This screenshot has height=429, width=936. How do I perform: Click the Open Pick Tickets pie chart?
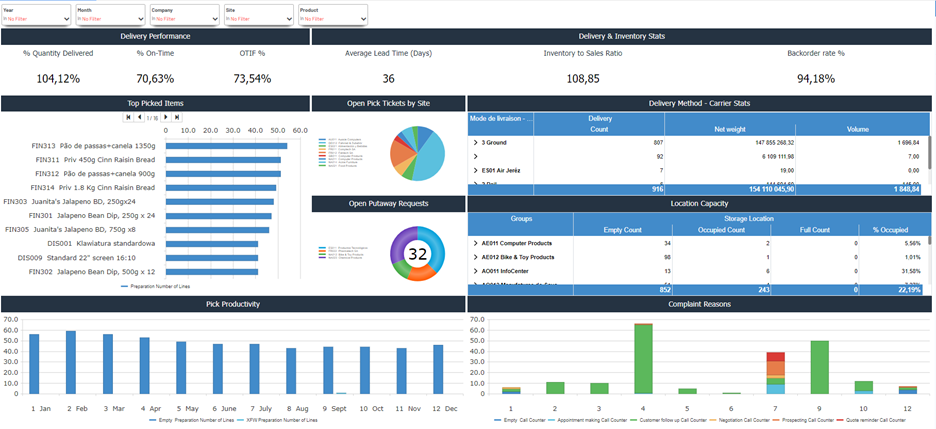pyautogui.click(x=417, y=153)
